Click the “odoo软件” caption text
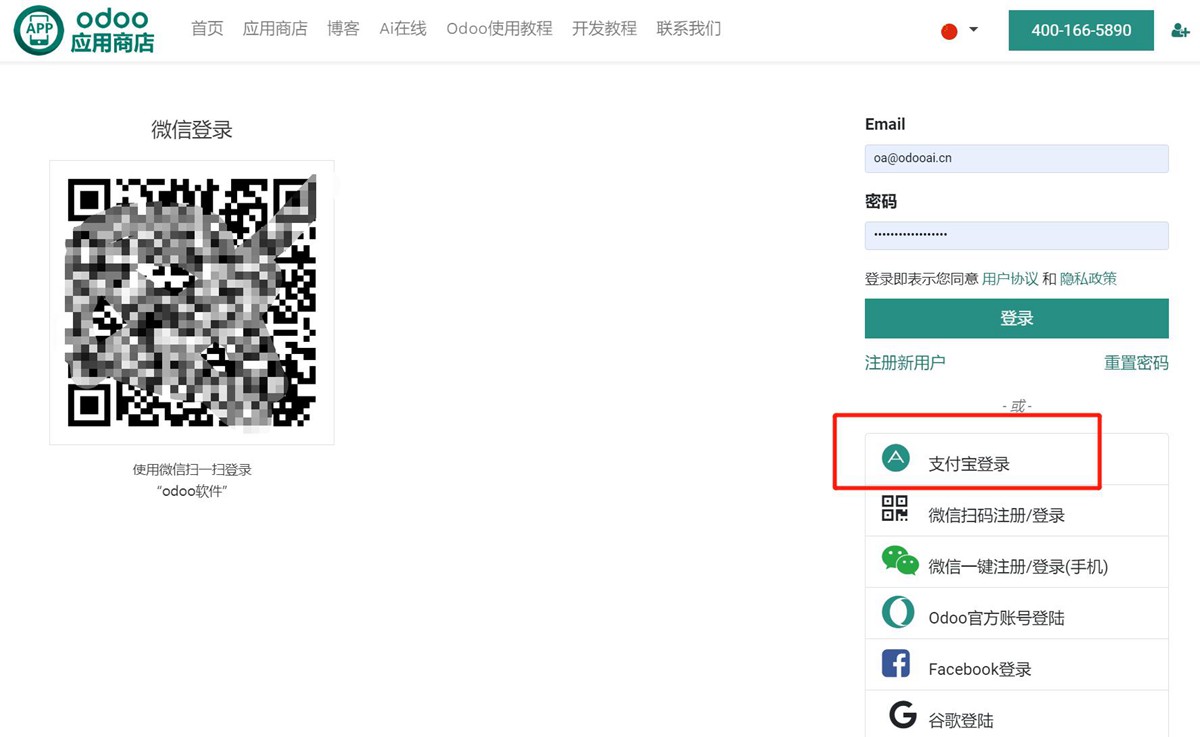Screen dimensions: 1200x737 pyautogui.click(x=192, y=490)
